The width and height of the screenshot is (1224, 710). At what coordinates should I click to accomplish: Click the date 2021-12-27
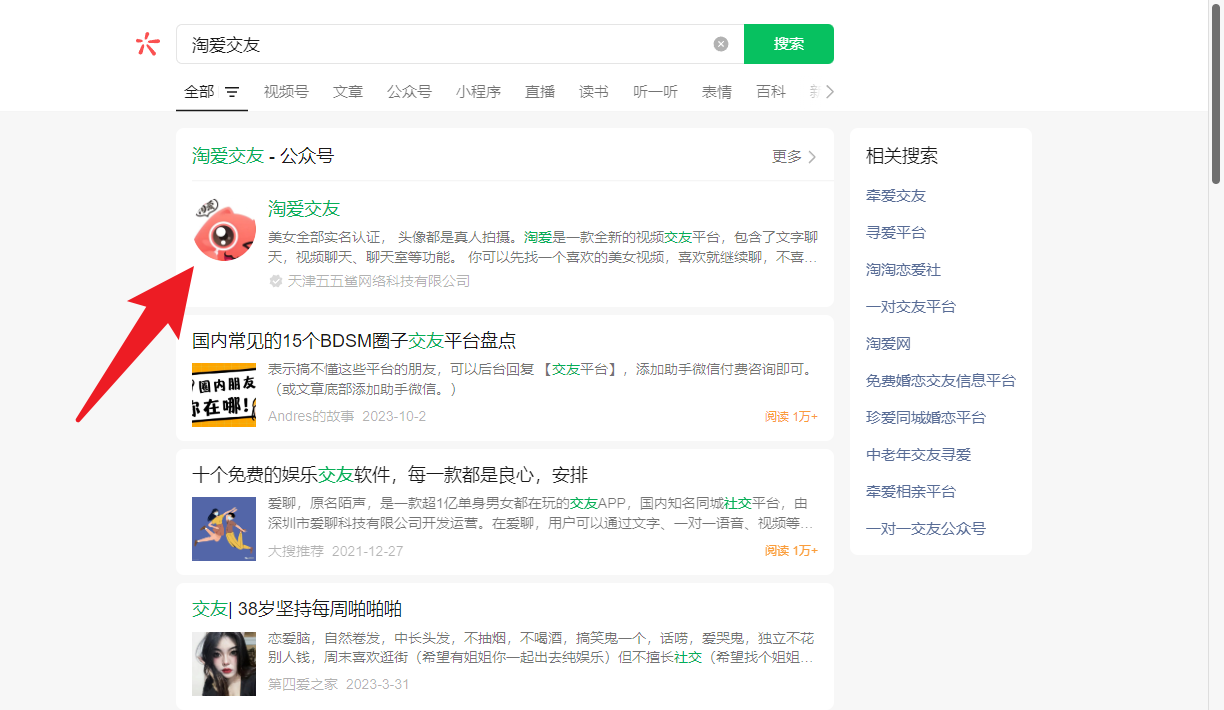(367, 551)
